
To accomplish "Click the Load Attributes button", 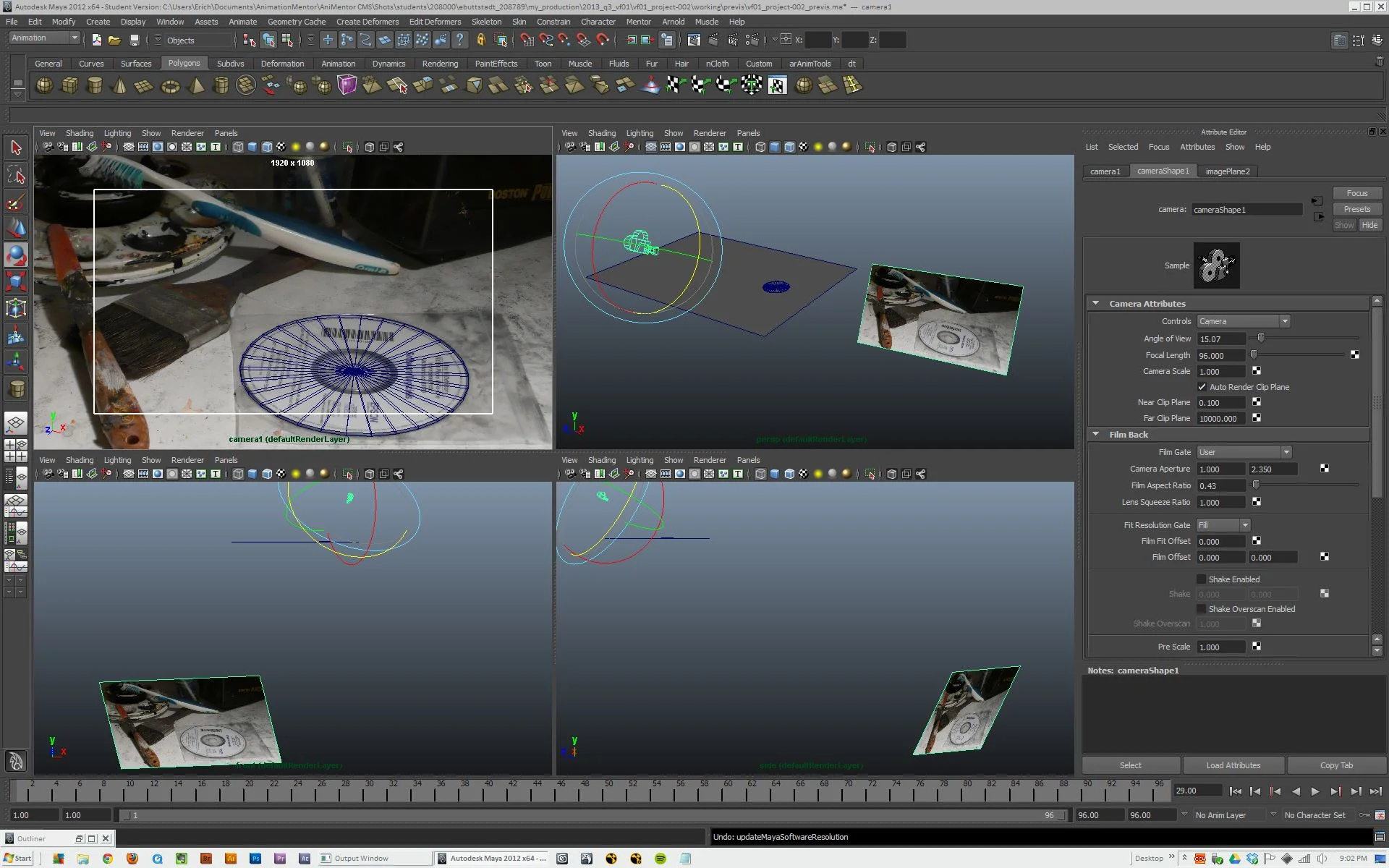I will pyautogui.click(x=1233, y=765).
